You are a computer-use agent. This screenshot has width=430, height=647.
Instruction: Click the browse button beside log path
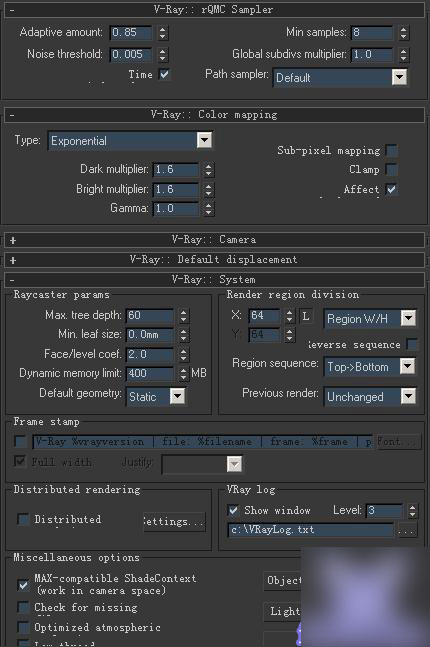pyautogui.click(x=407, y=530)
